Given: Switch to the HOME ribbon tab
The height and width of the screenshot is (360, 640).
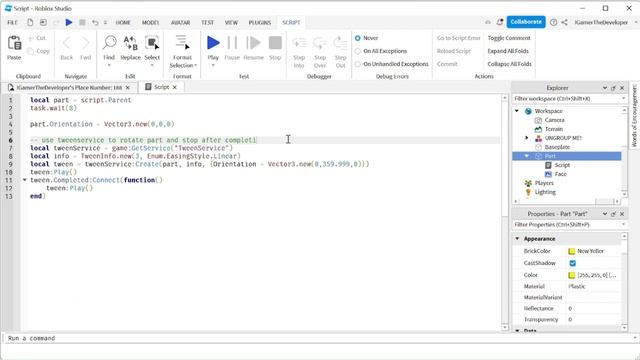Looking at the screenshot, I should pos(123,22).
